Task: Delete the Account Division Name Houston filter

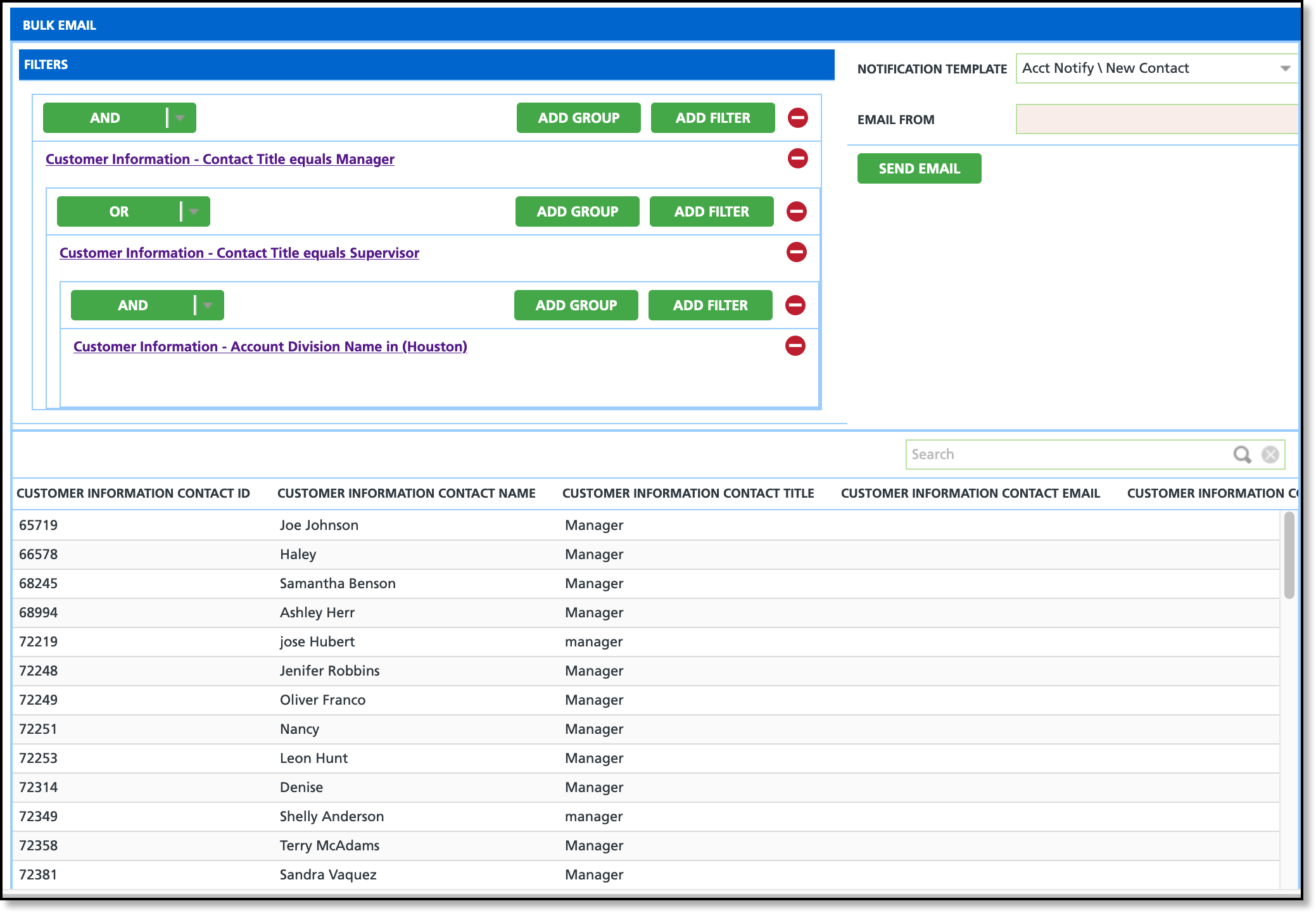Action: pos(795,346)
